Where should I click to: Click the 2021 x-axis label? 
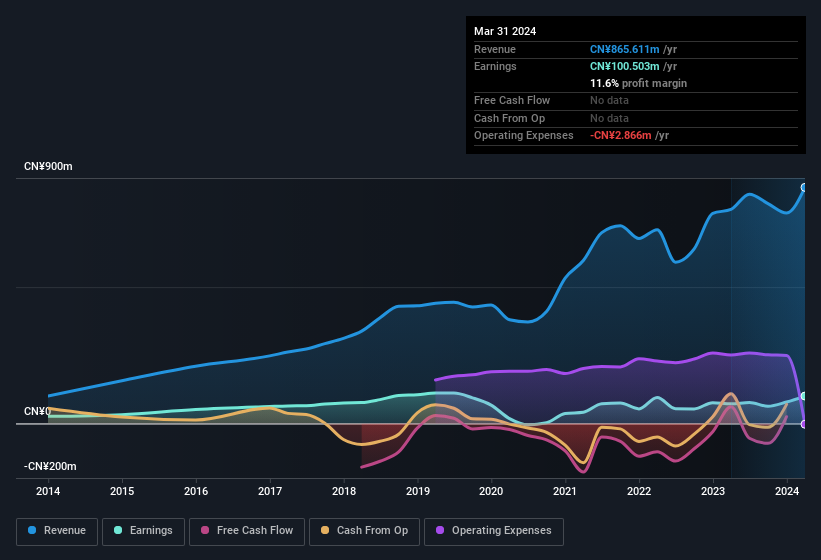pyautogui.click(x=565, y=491)
